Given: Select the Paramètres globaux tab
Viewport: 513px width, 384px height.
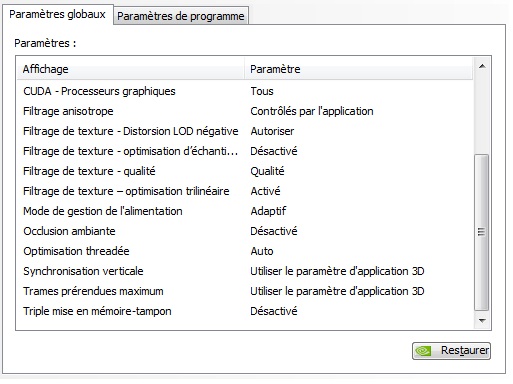Looking at the screenshot, I should click(57, 14).
